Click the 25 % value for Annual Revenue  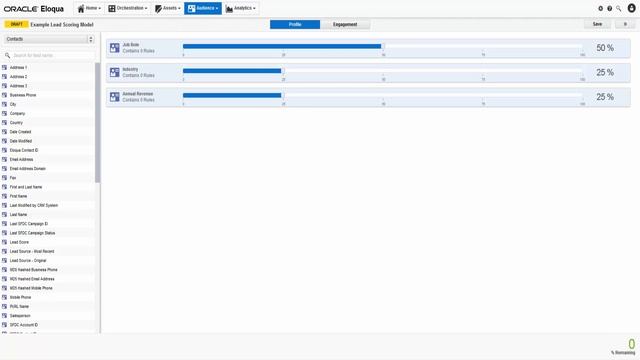point(605,97)
